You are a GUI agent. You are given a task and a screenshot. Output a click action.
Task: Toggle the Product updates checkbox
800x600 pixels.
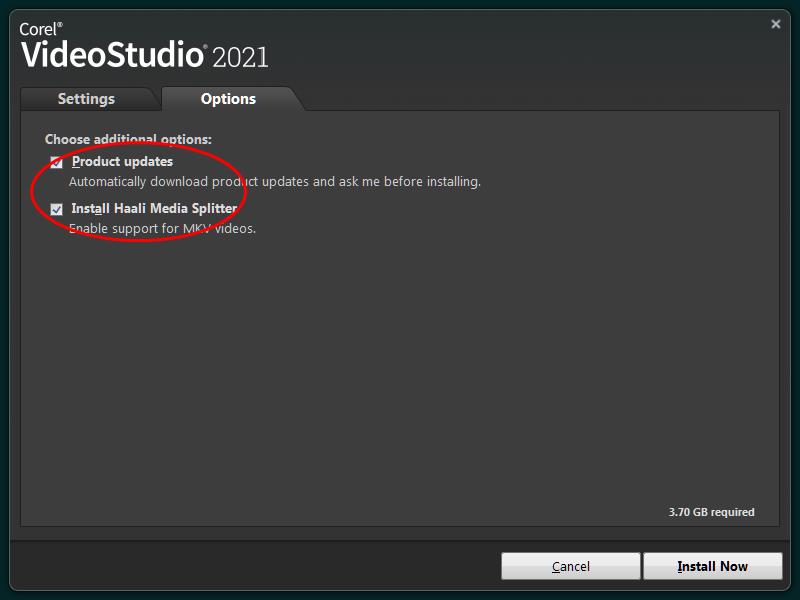pos(57,162)
